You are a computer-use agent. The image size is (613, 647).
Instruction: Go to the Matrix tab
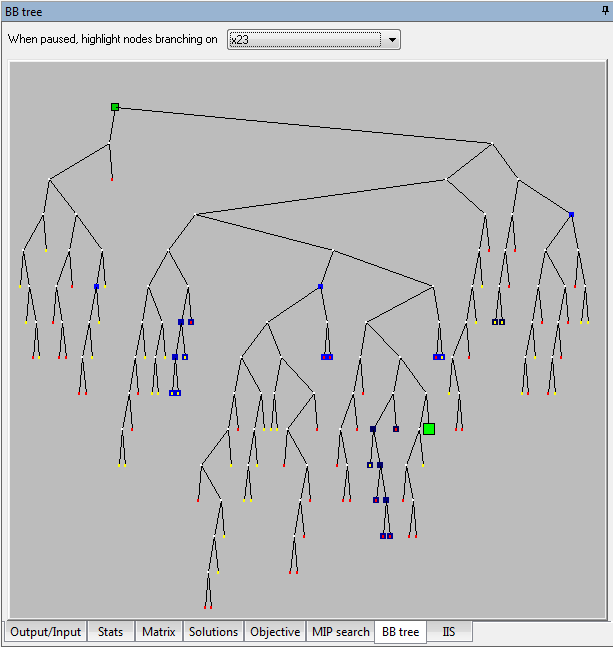159,632
